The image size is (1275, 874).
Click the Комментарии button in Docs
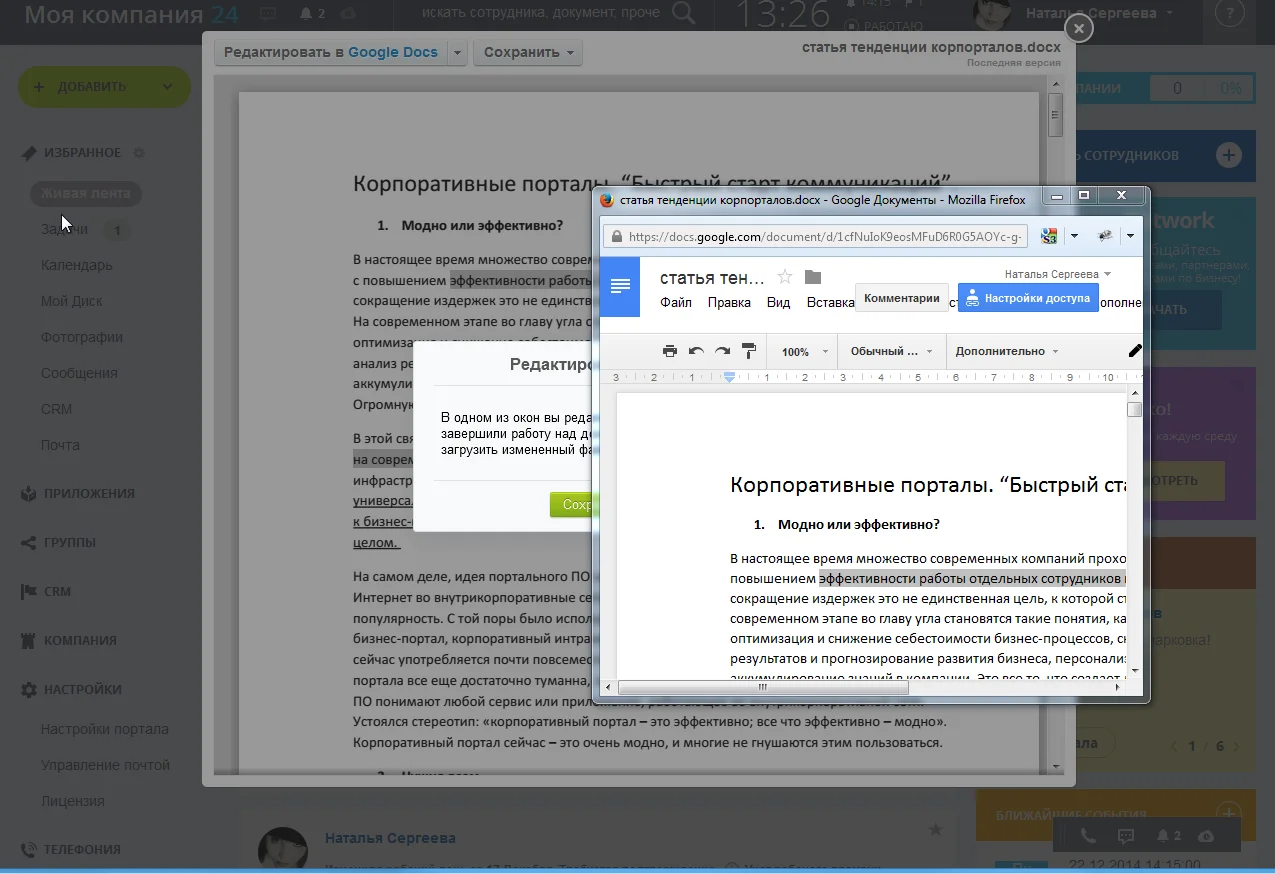[x=902, y=298]
